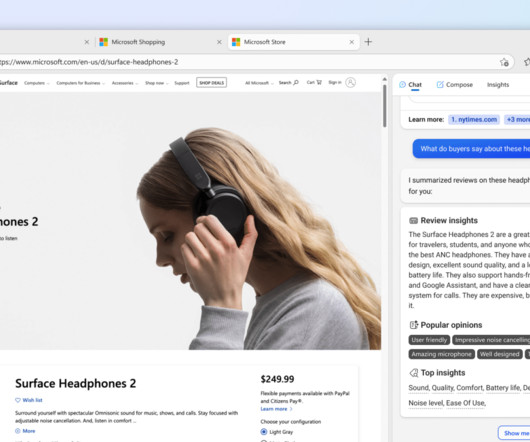Click the SHOP DEALS button
Image resolution: width=530 pixels, height=442 pixels.
[212, 83]
